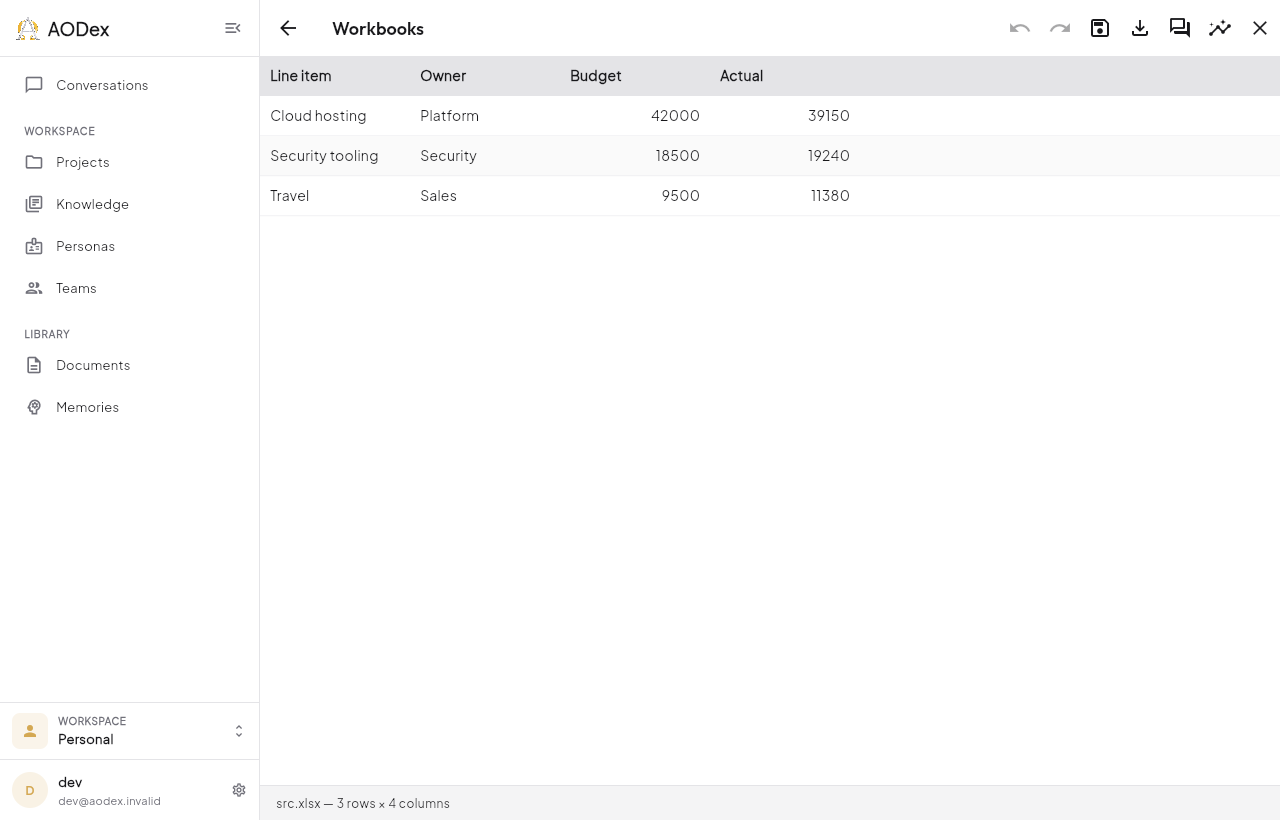This screenshot has width=1280, height=820.
Task: Select the Owner column header
Action: (x=485, y=76)
